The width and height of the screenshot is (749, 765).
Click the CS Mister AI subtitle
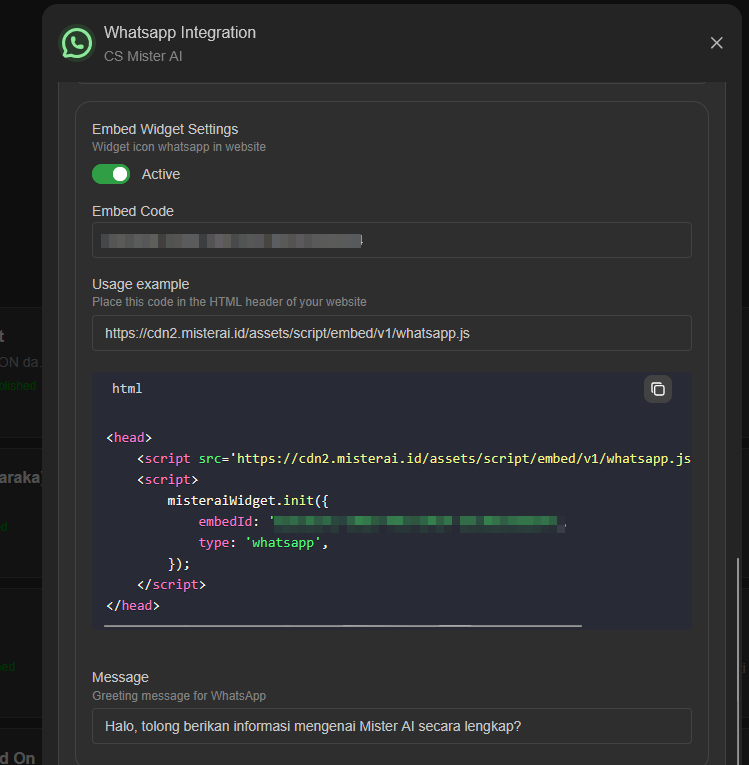pos(143,56)
